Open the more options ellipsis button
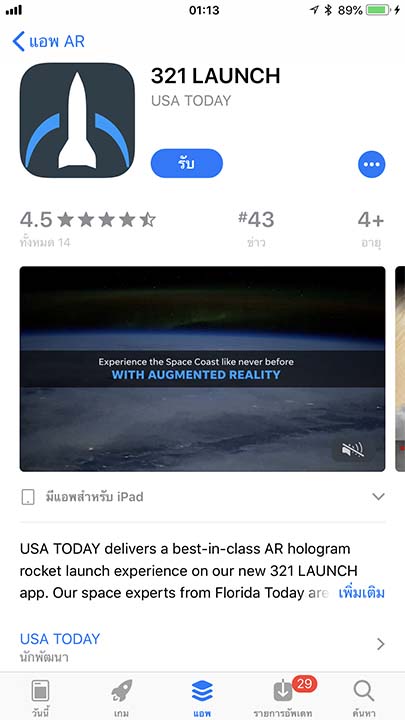Image resolution: width=405 pixels, height=720 pixels. click(371, 164)
